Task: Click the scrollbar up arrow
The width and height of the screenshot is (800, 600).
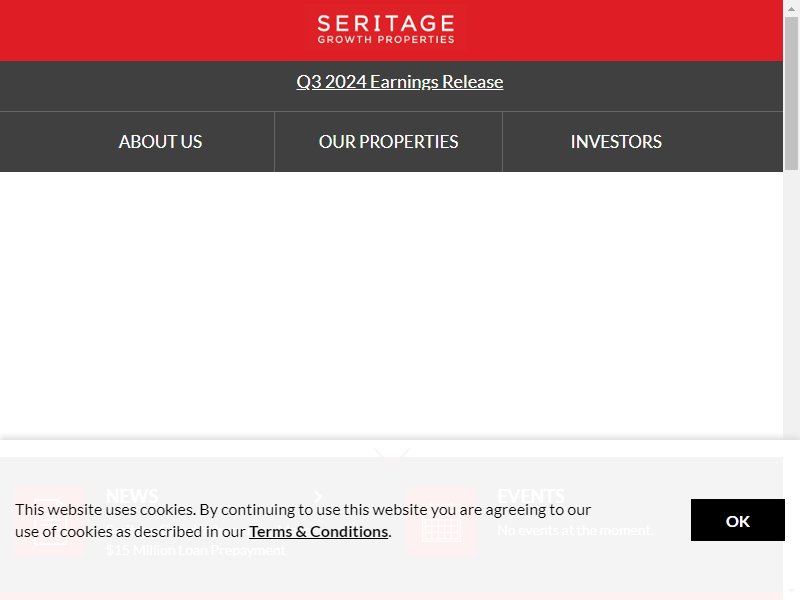Action: click(x=791, y=8)
